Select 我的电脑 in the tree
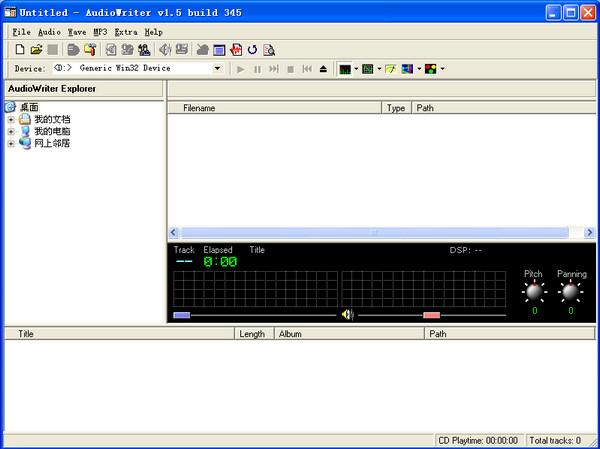The width and height of the screenshot is (600, 449). (52, 131)
